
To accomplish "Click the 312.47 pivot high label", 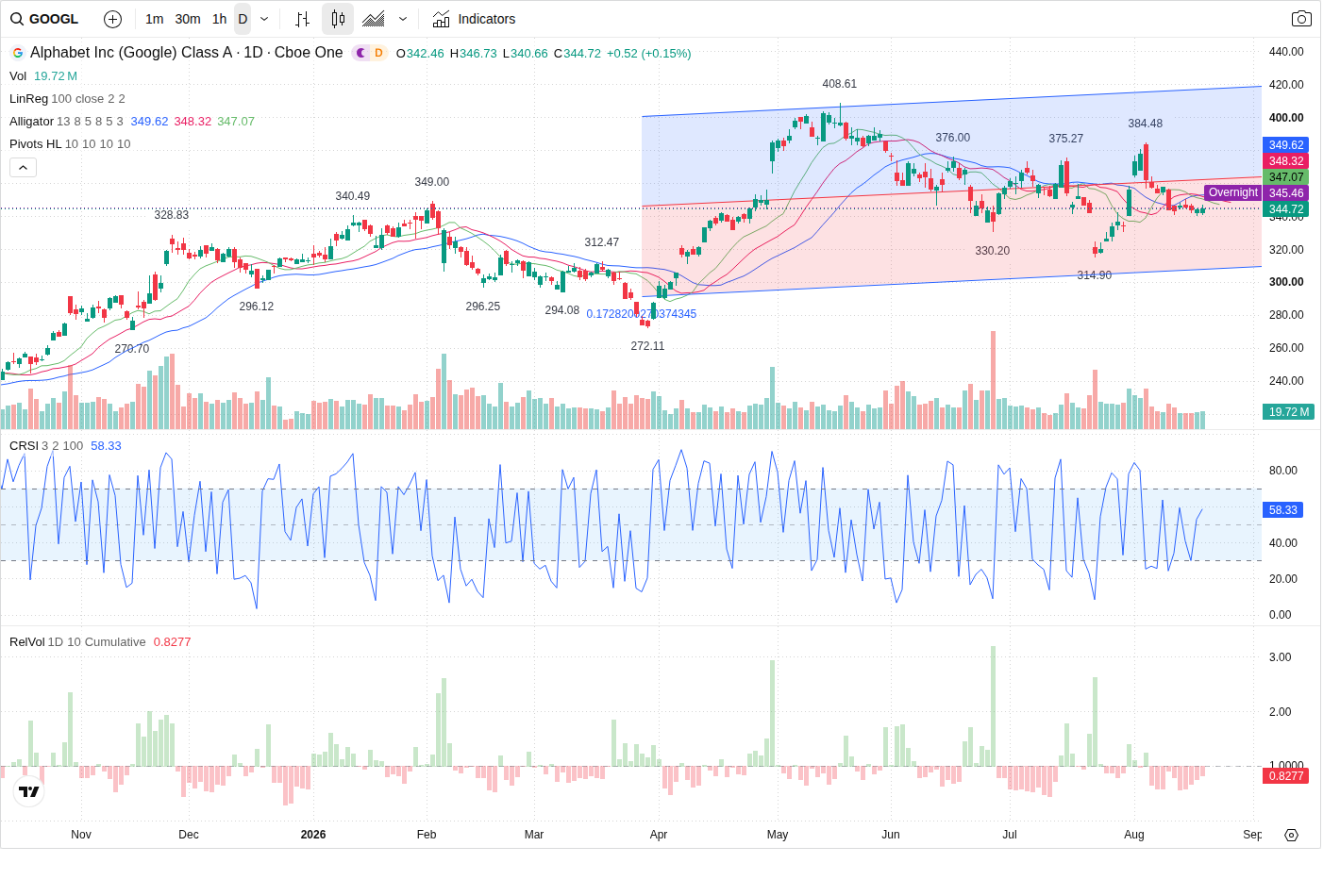I will pyautogui.click(x=602, y=242).
